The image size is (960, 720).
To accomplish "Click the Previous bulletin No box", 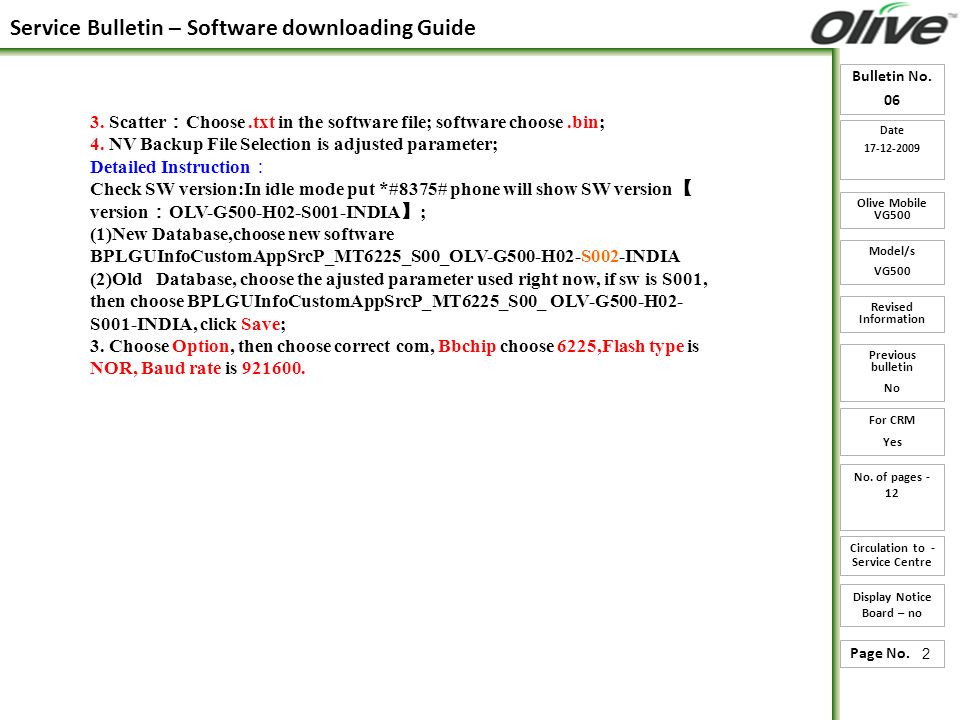I will click(892, 373).
